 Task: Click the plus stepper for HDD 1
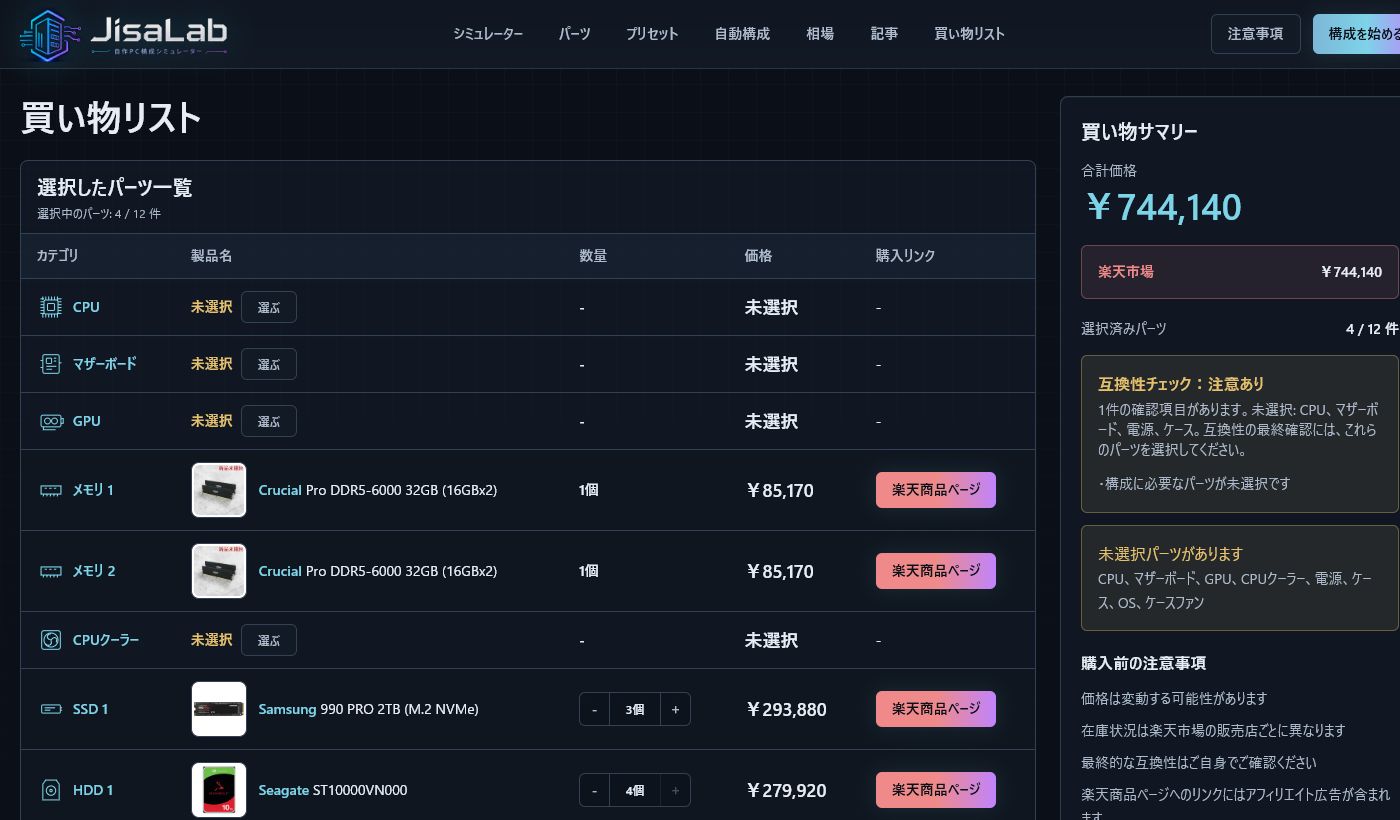click(x=675, y=790)
